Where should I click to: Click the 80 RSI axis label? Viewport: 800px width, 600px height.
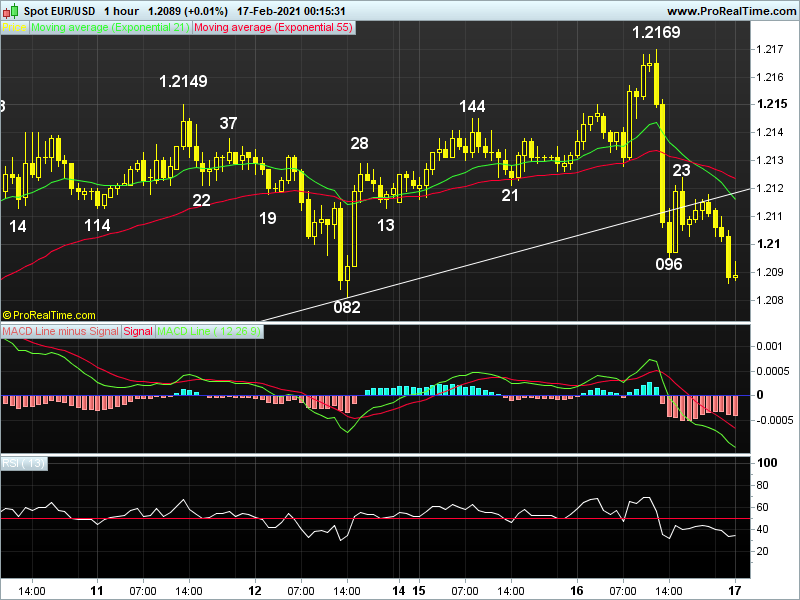762,485
